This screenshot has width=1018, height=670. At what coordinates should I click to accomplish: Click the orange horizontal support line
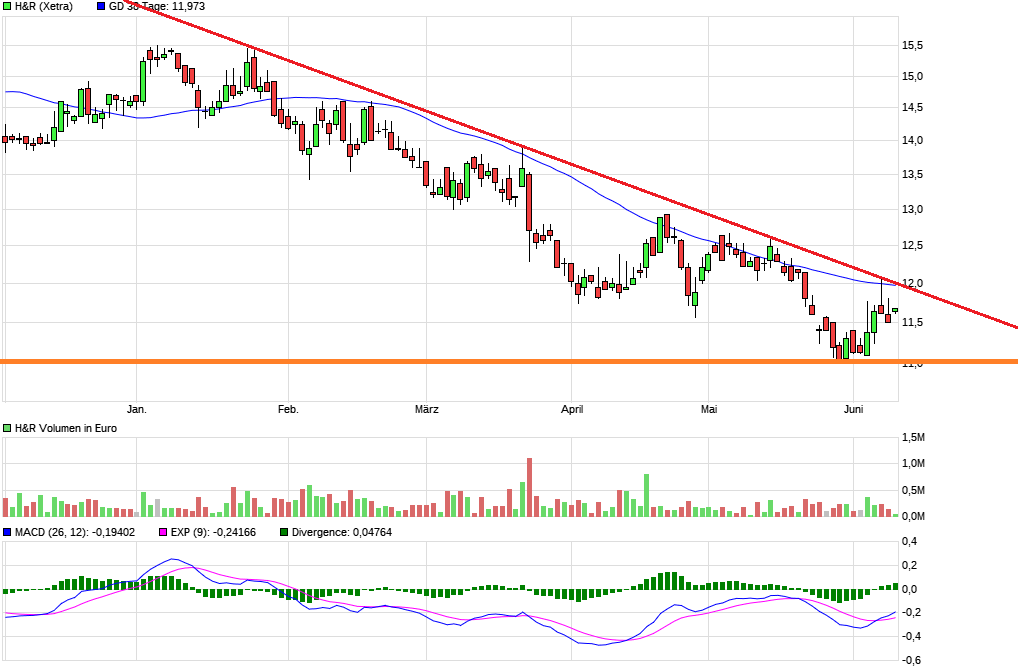point(500,361)
